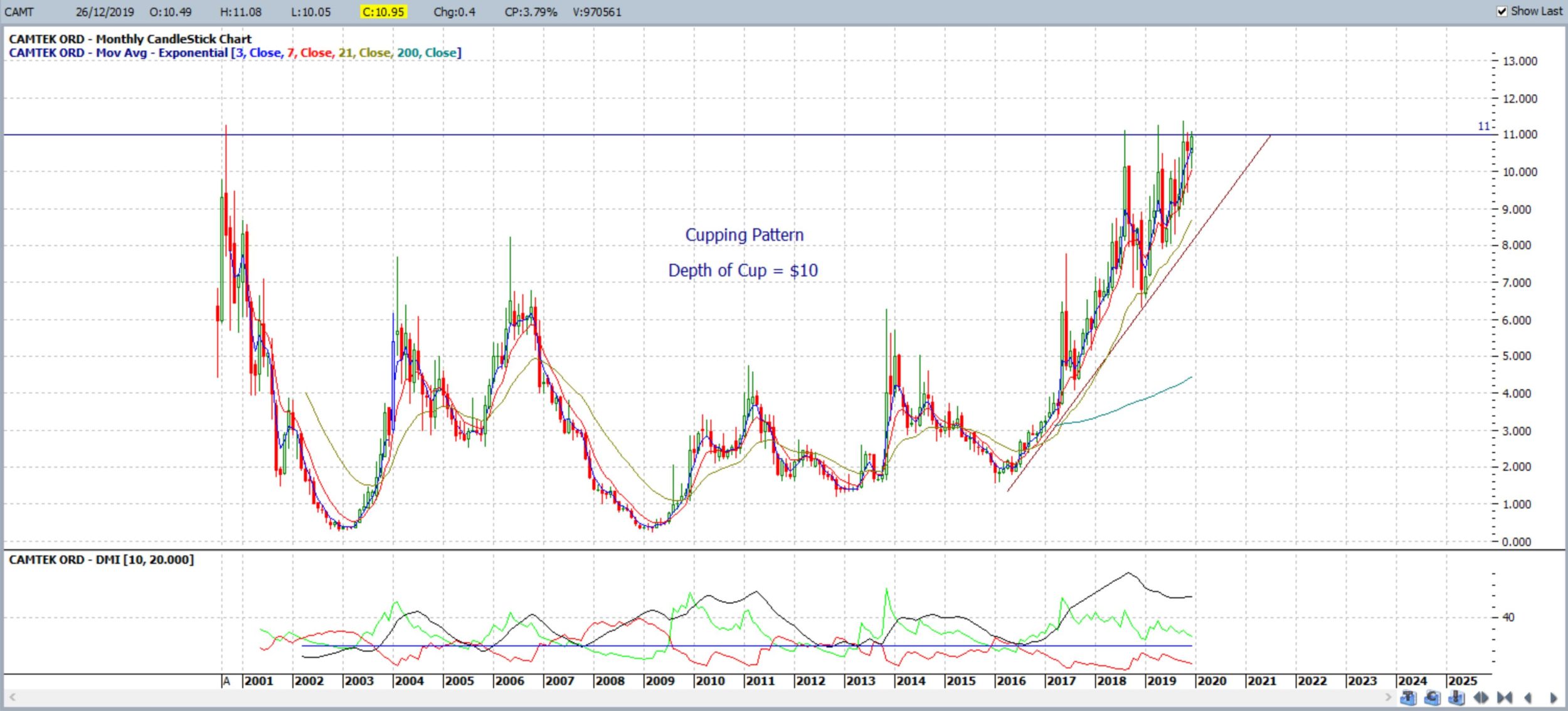
Task: Click the 0.000 price axis label
Action: coord(1516,542)
